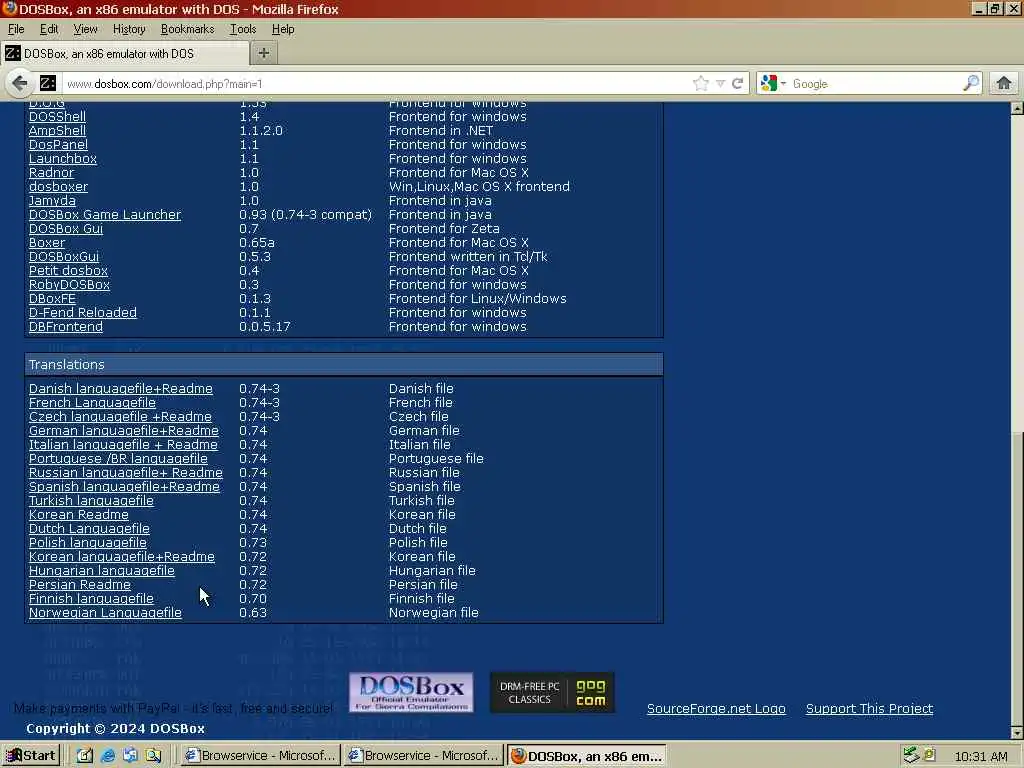
Task: Download Danish languagefile+Readme
Action: tap(121, 389)
